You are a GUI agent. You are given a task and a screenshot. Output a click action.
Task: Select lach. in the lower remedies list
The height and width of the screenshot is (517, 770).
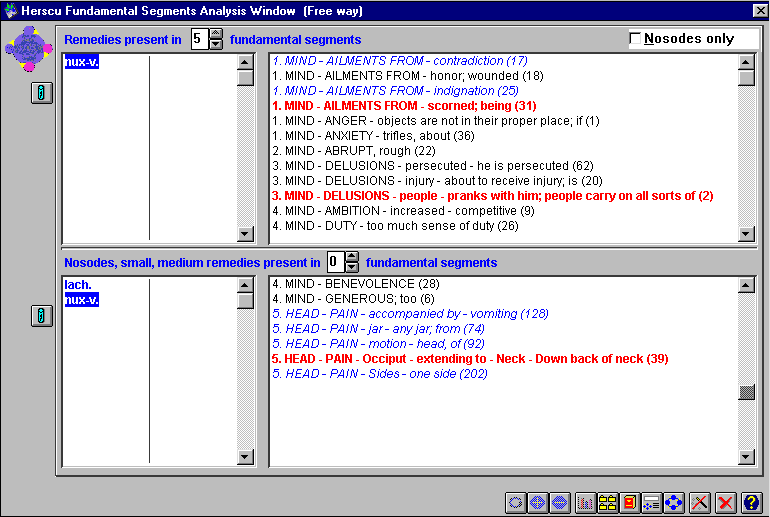tap(78, 285)
